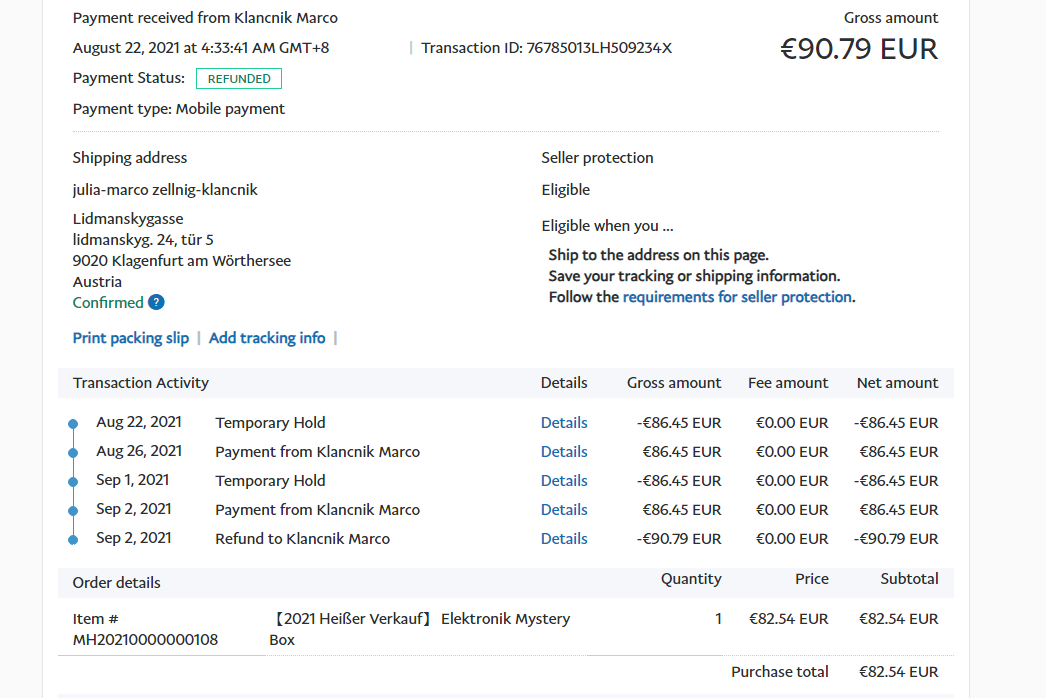Open requirements for seller protection link
The height and width of the screenshot is (698, 1046).
[x=737, y=297]
